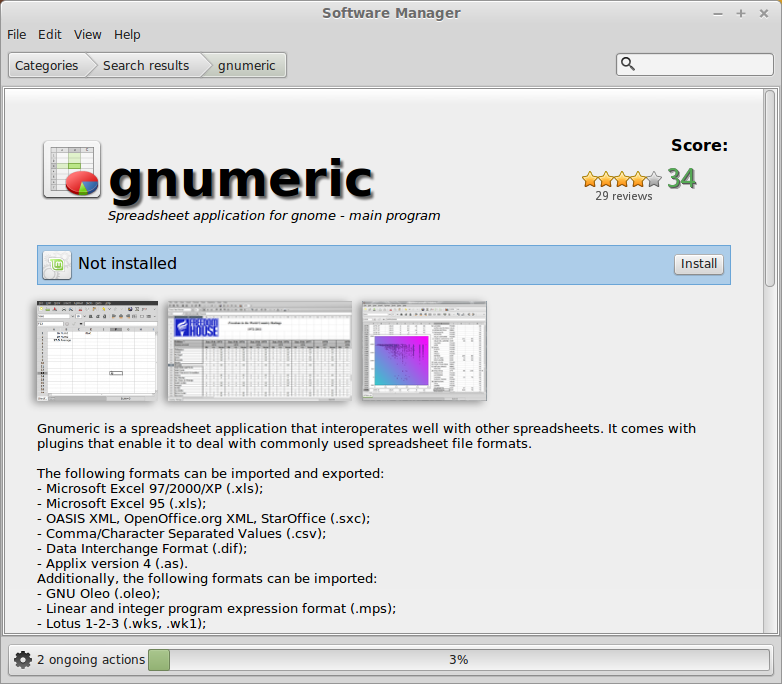Image resolution: width=782 pixels, height=684 pixels.
Task: Click the 'Applix version 4 (.as)' line
Action: point(112,563)
